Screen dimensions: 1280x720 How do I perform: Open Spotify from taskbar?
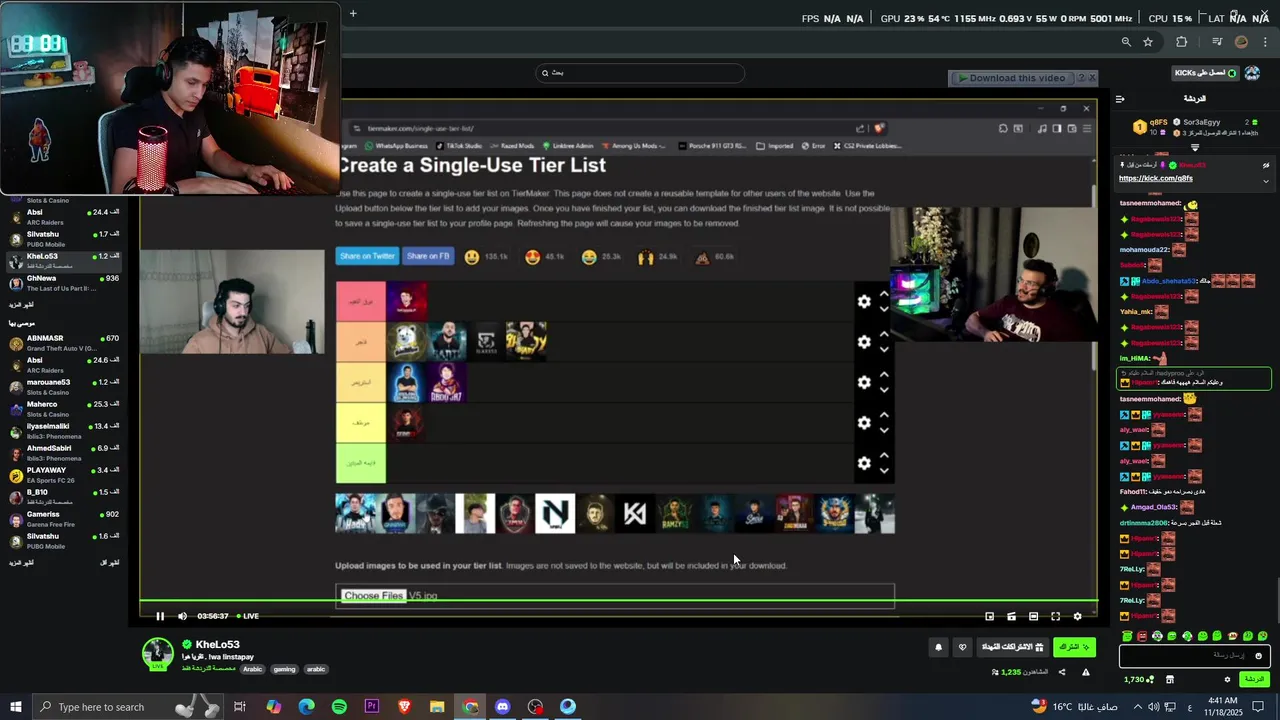click(339, 707)
